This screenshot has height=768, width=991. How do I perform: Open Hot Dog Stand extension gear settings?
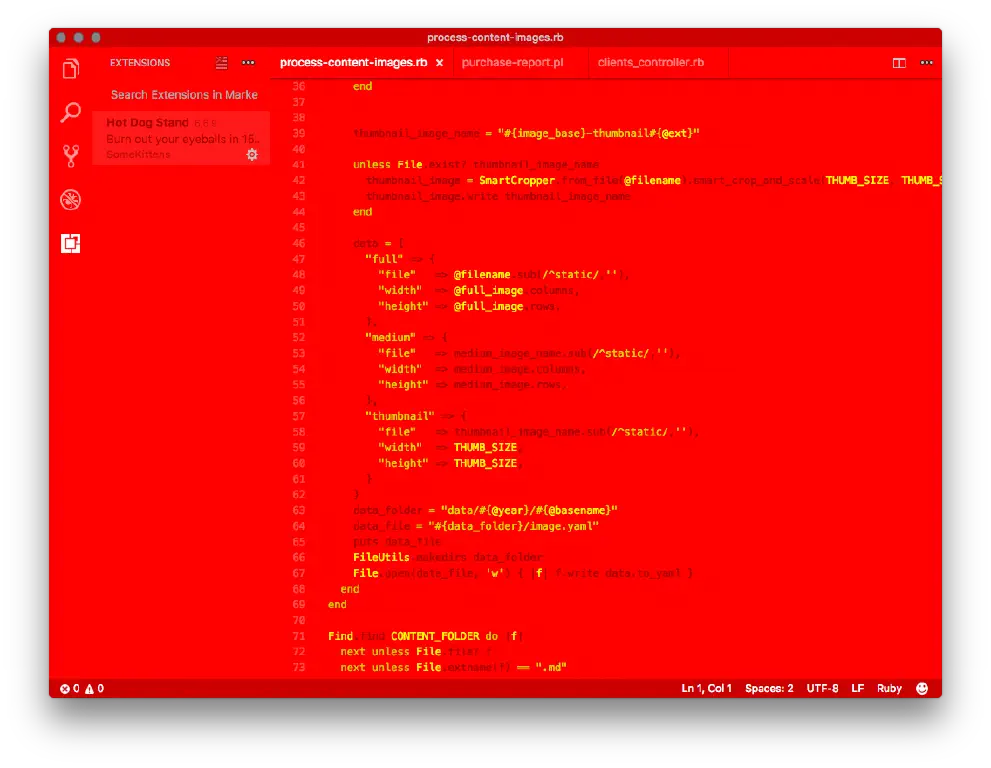tap(252, 155)
